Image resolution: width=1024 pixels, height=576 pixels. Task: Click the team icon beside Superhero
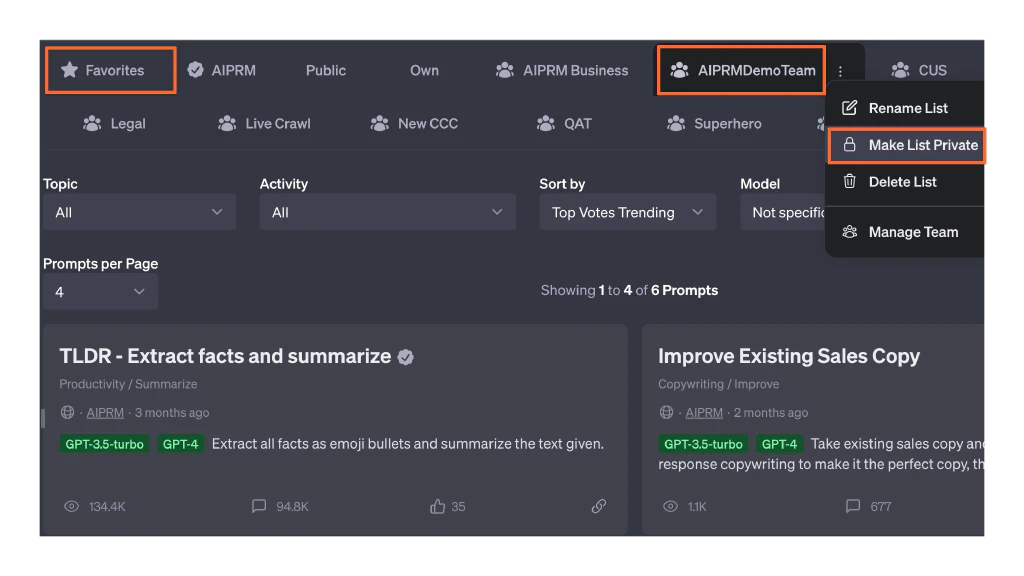(676, 123)
